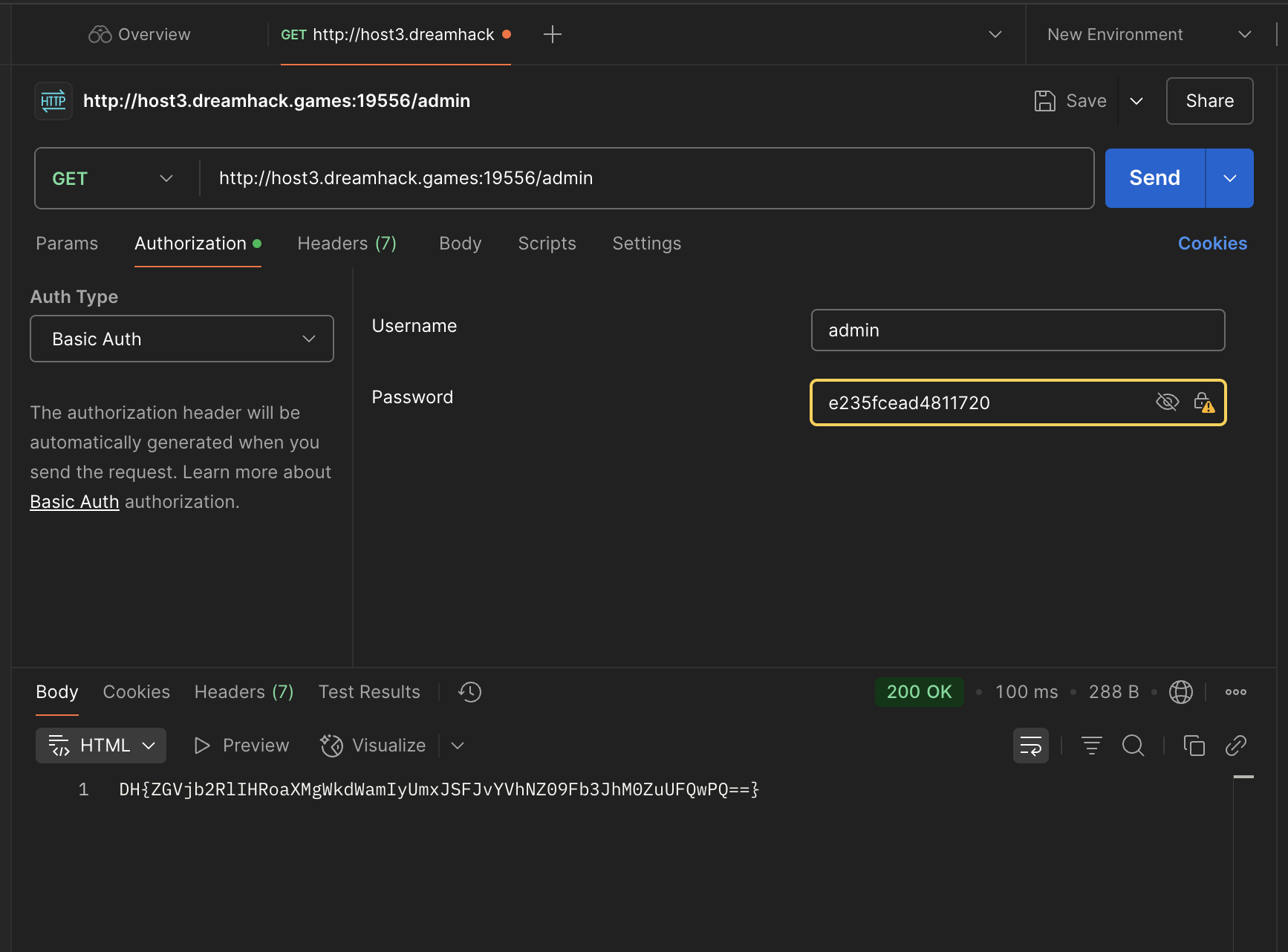Screen dimensions: 1288x952
Task: Open the Send button options arrow
Action: [1230, 178]
